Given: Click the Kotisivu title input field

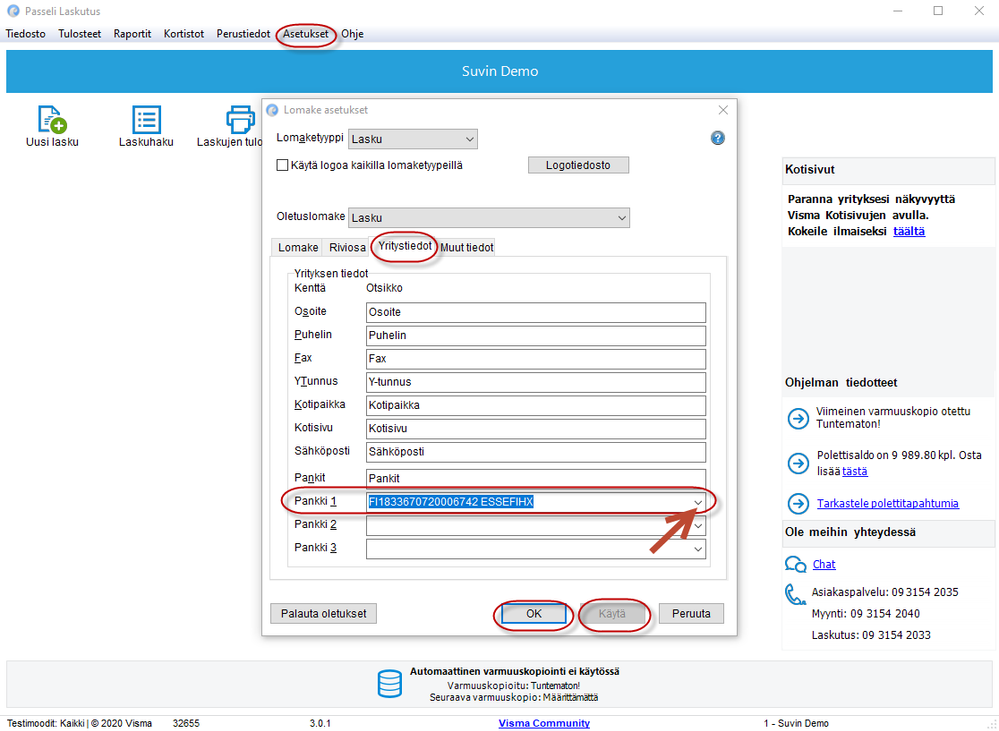Looking at the screenshot, I should [x=536, y=428].
